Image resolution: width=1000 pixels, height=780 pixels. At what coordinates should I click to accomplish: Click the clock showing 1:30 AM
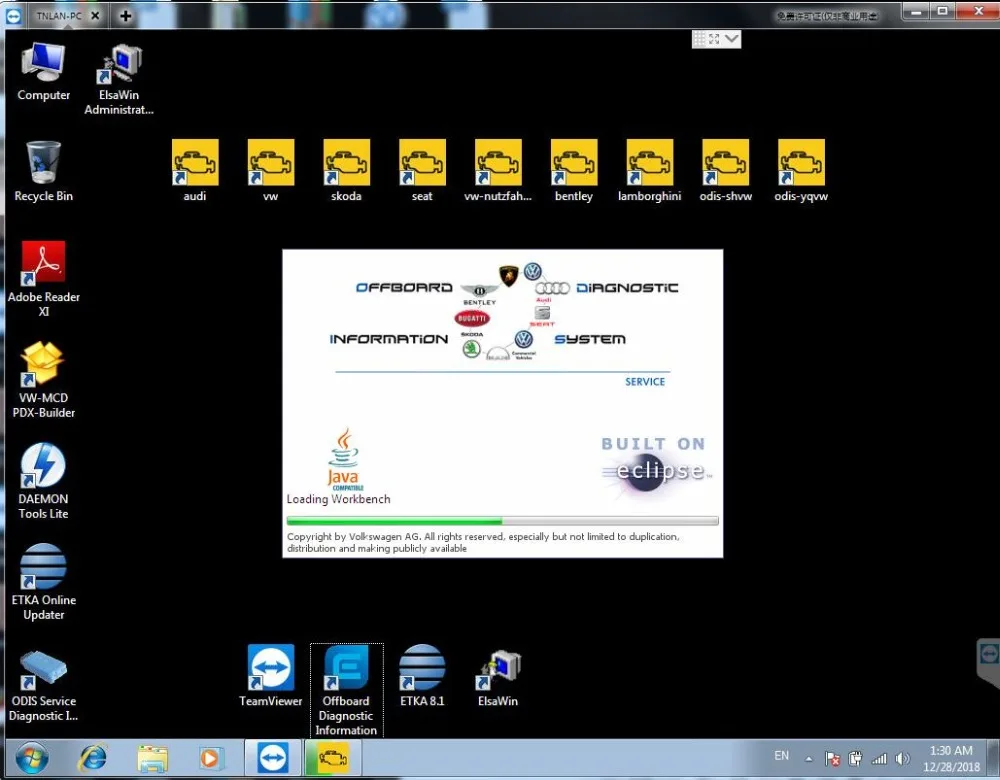951,758
